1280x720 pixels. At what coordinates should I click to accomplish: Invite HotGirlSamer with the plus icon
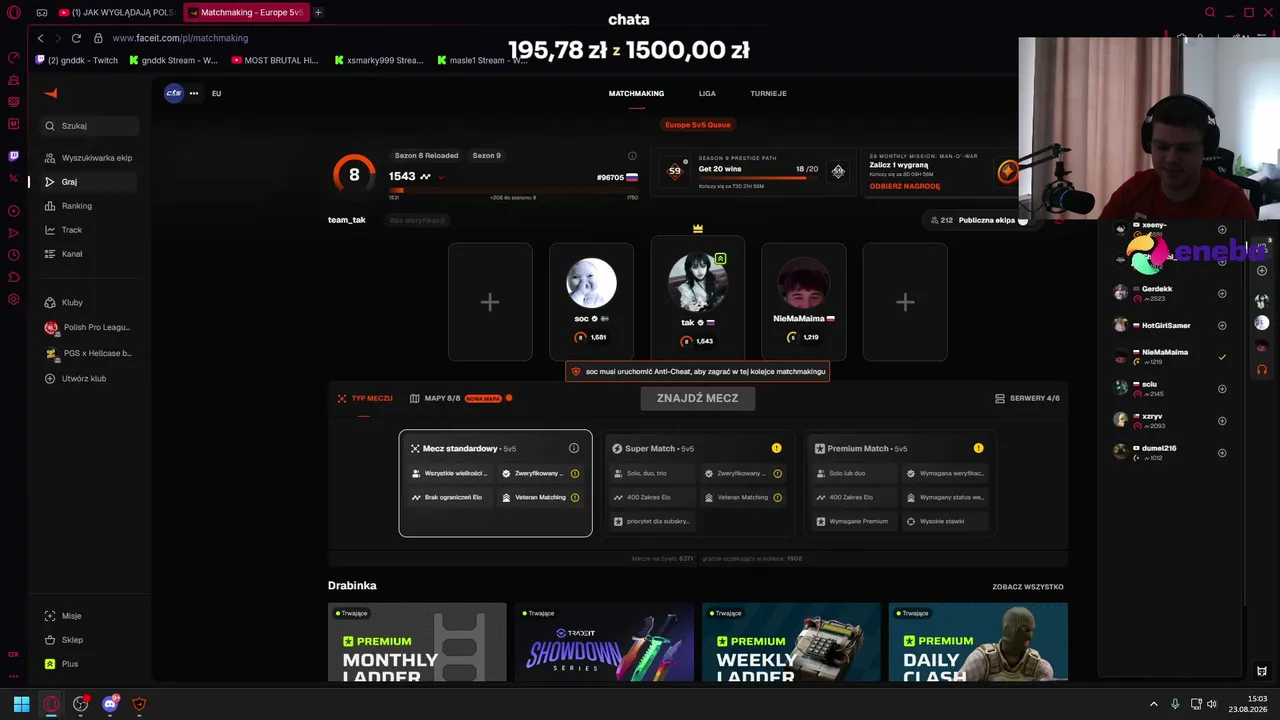click(x=1222, y=325)
